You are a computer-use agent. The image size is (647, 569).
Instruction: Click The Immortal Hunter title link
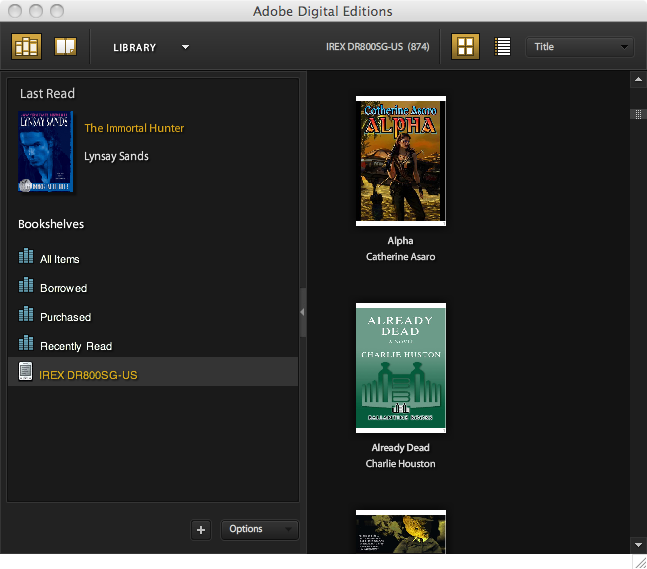click(134, 128)
